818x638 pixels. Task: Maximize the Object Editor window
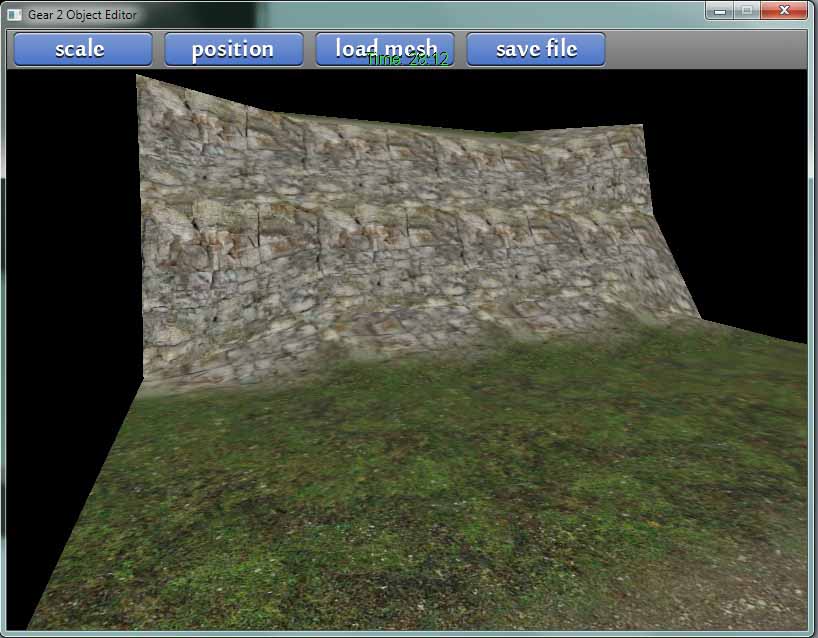pyautogui.click(x=746, y=11)
